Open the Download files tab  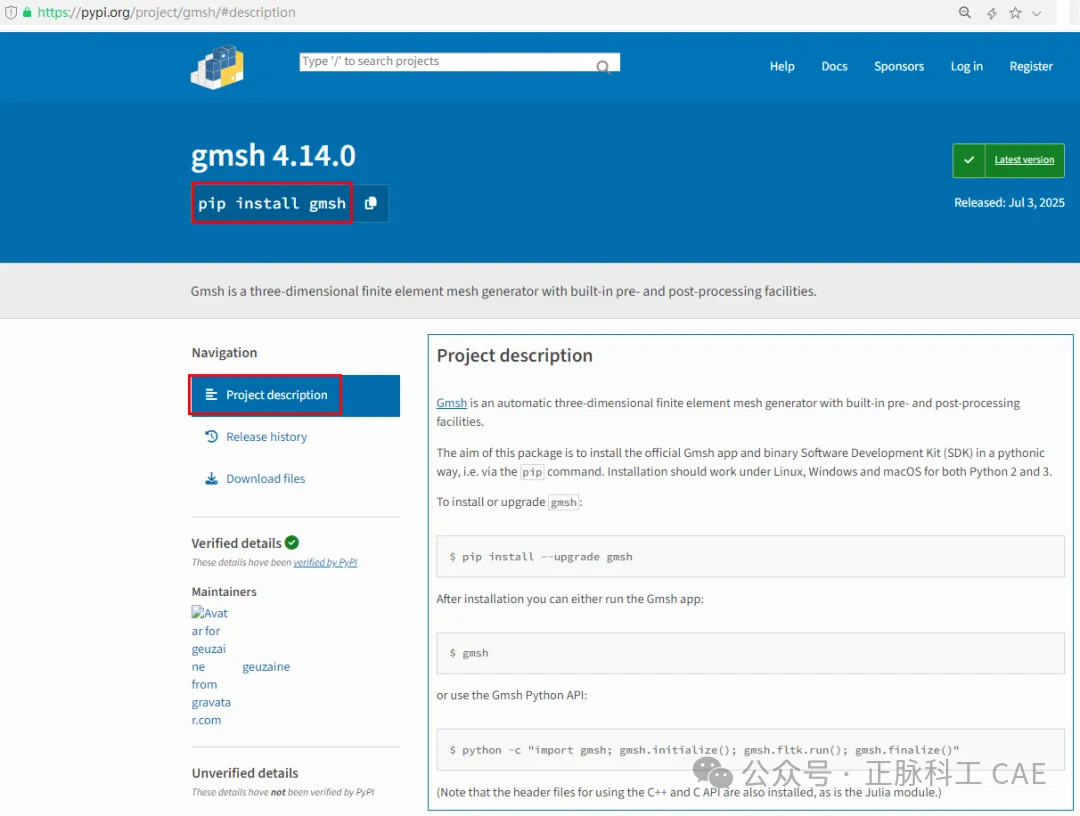coord(265,479)
